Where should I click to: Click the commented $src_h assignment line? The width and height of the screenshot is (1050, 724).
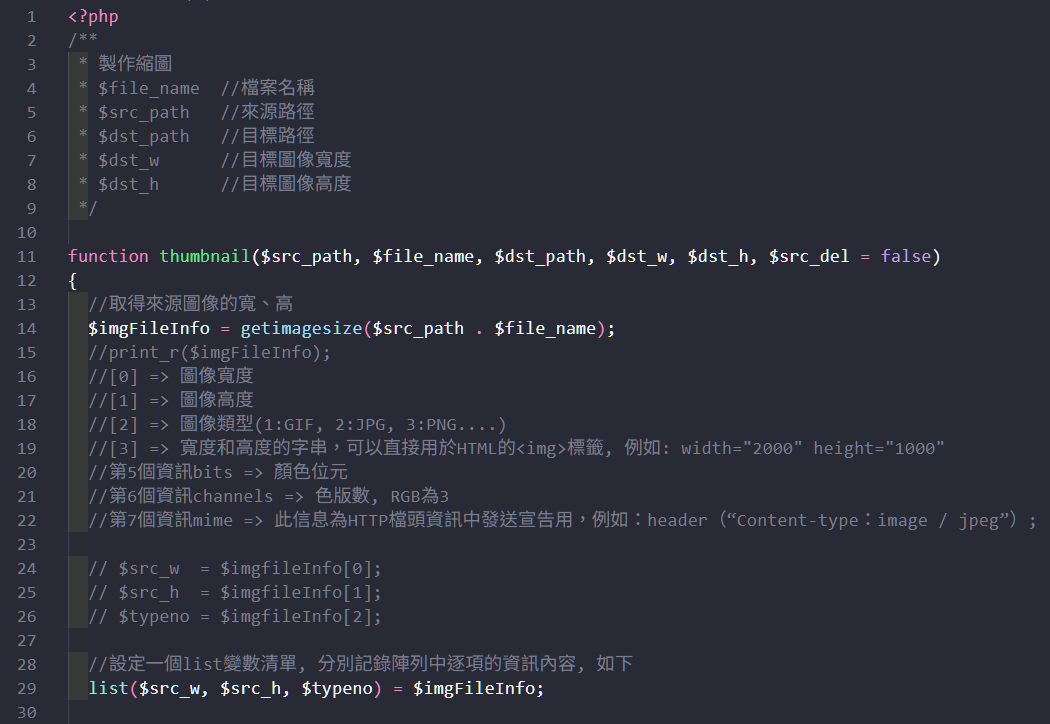tap(235, 592)
